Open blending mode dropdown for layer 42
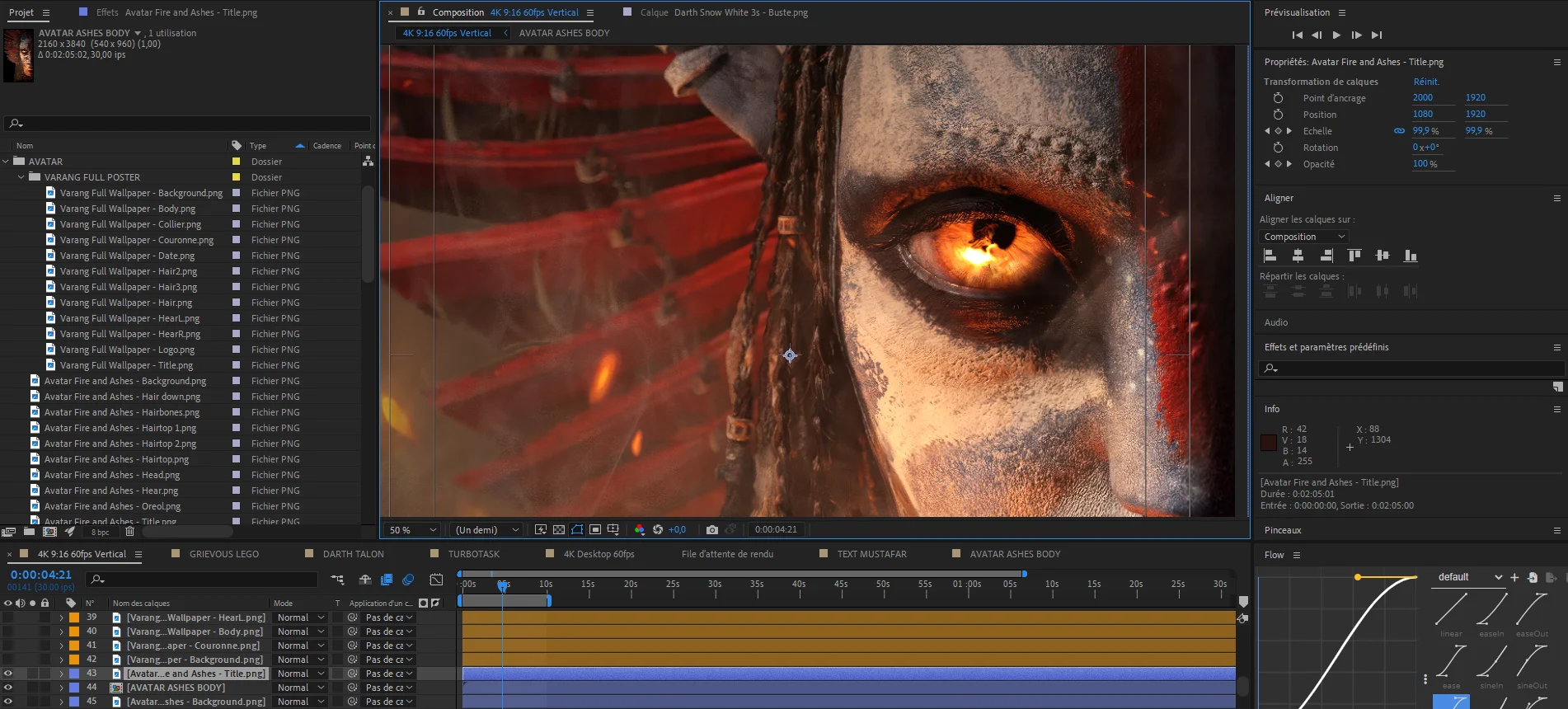Image resolution: width=1568 pixels, height=709 pixels. pyautogui.click(x=301, y=660)
